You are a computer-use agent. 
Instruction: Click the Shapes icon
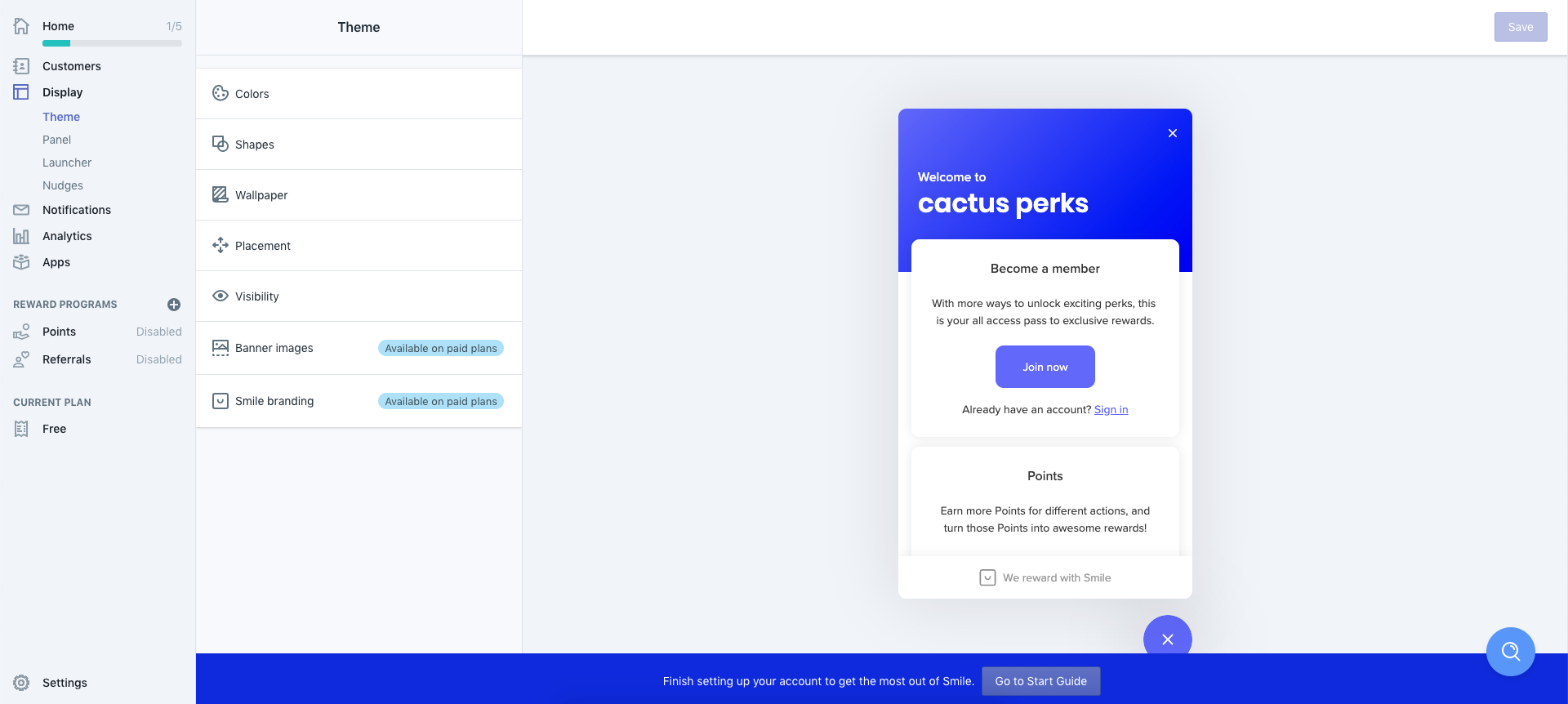click(x=220, y=144)
